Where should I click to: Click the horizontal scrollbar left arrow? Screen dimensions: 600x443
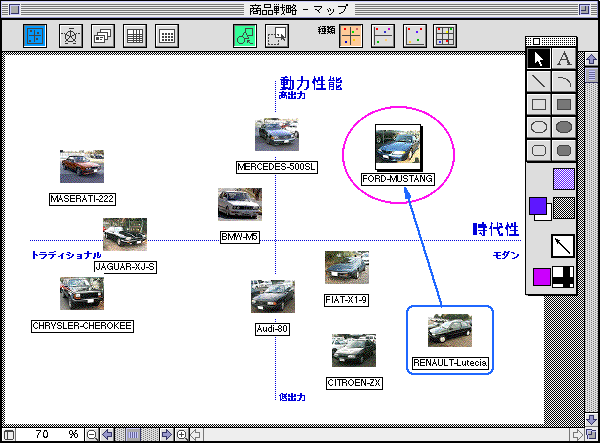pos(196,435)
